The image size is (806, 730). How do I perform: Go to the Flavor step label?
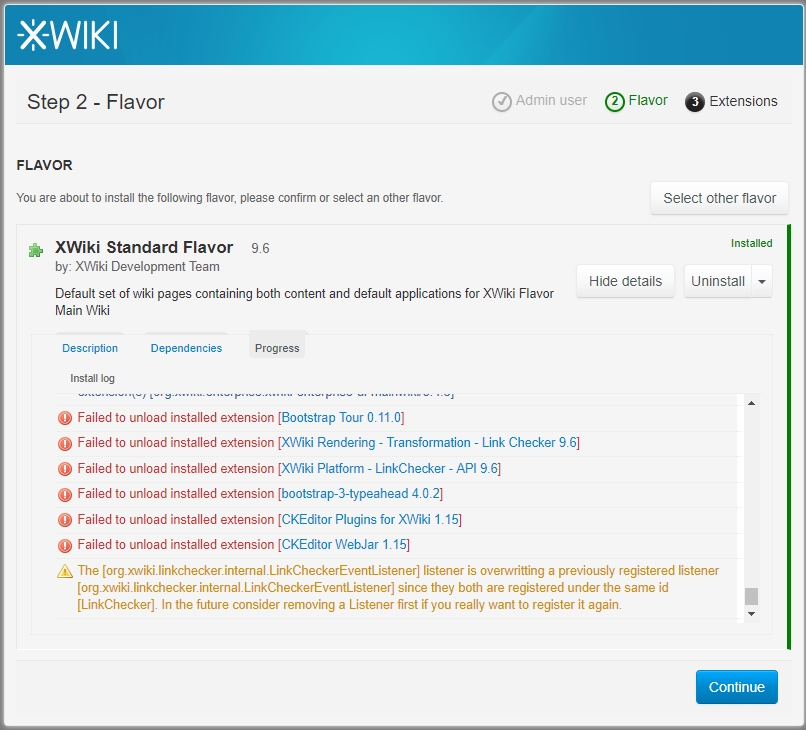[648, 100]
